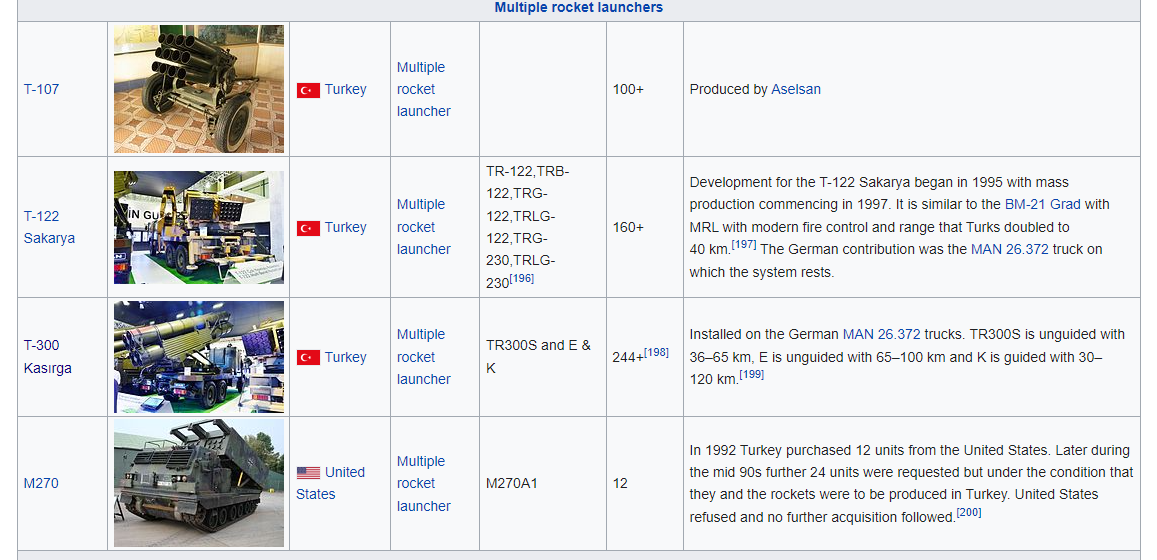
Task: Open the Multiple rocket launchers header link
Action: [578, 8]
